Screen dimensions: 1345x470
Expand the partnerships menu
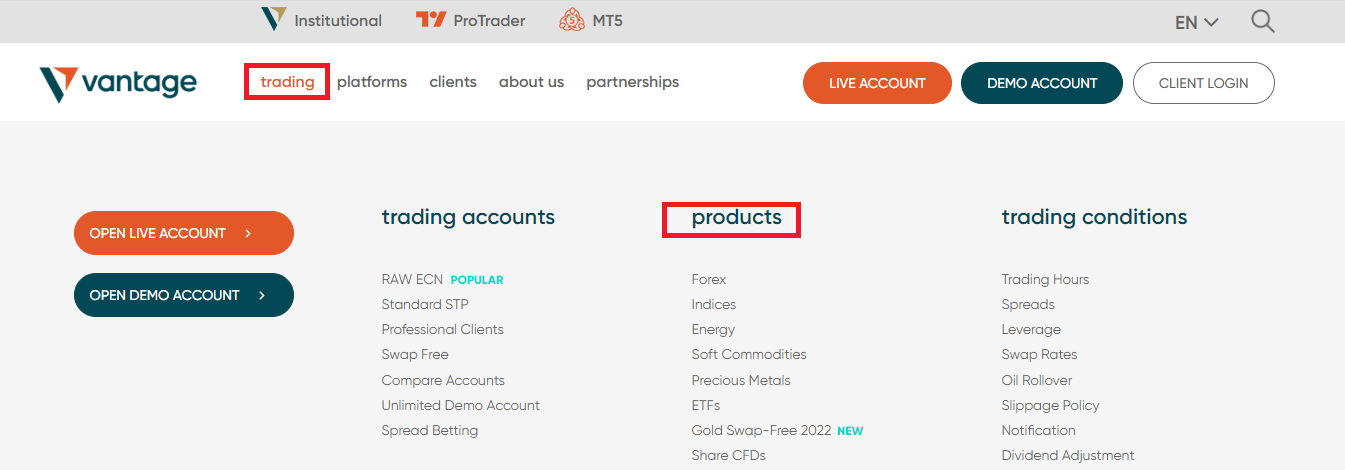pyautogui.click(x=632, y=82)
